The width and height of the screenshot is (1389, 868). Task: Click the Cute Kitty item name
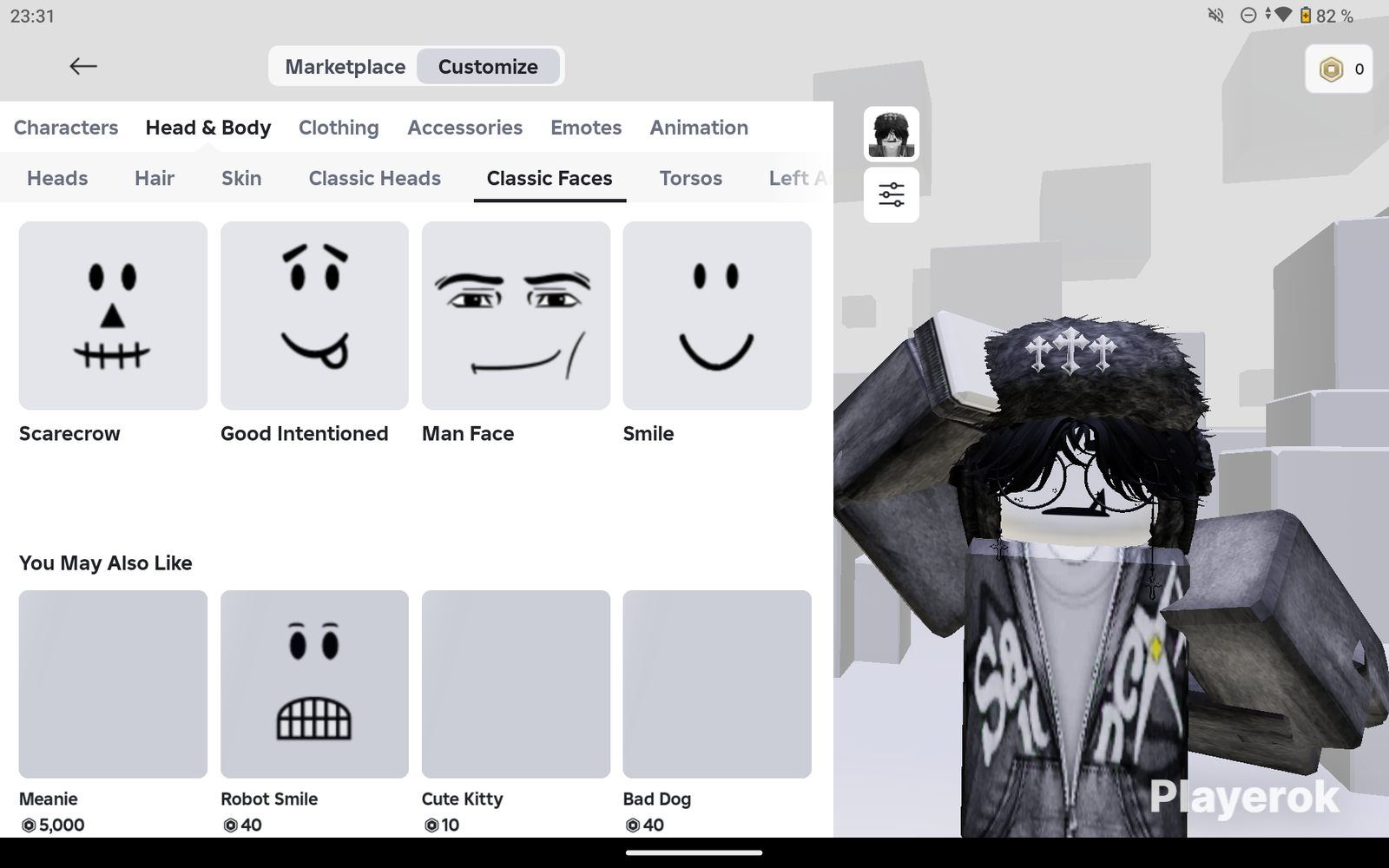pos(463,799)
